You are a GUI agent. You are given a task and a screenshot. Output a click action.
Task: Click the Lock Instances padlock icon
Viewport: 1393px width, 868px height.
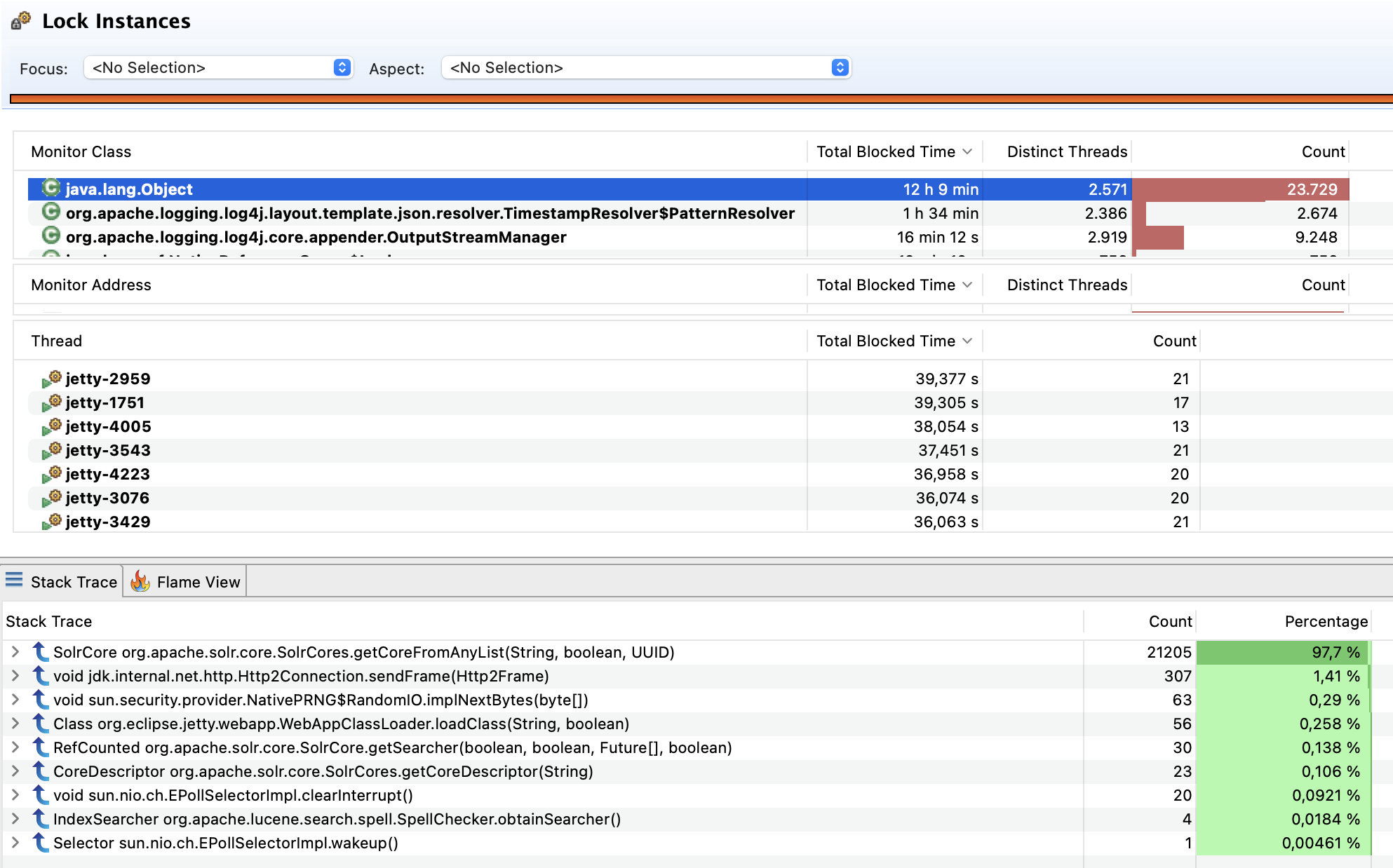pos(20,20)
